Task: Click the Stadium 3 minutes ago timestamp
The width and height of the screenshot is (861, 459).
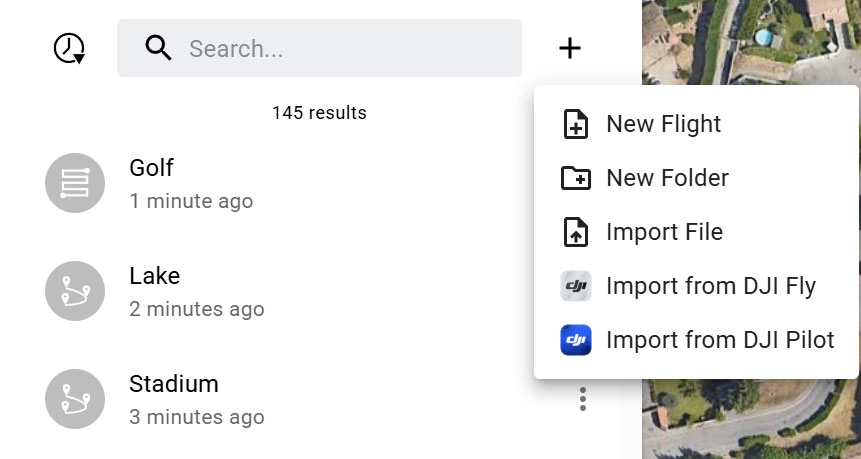Action: (197, 417)
